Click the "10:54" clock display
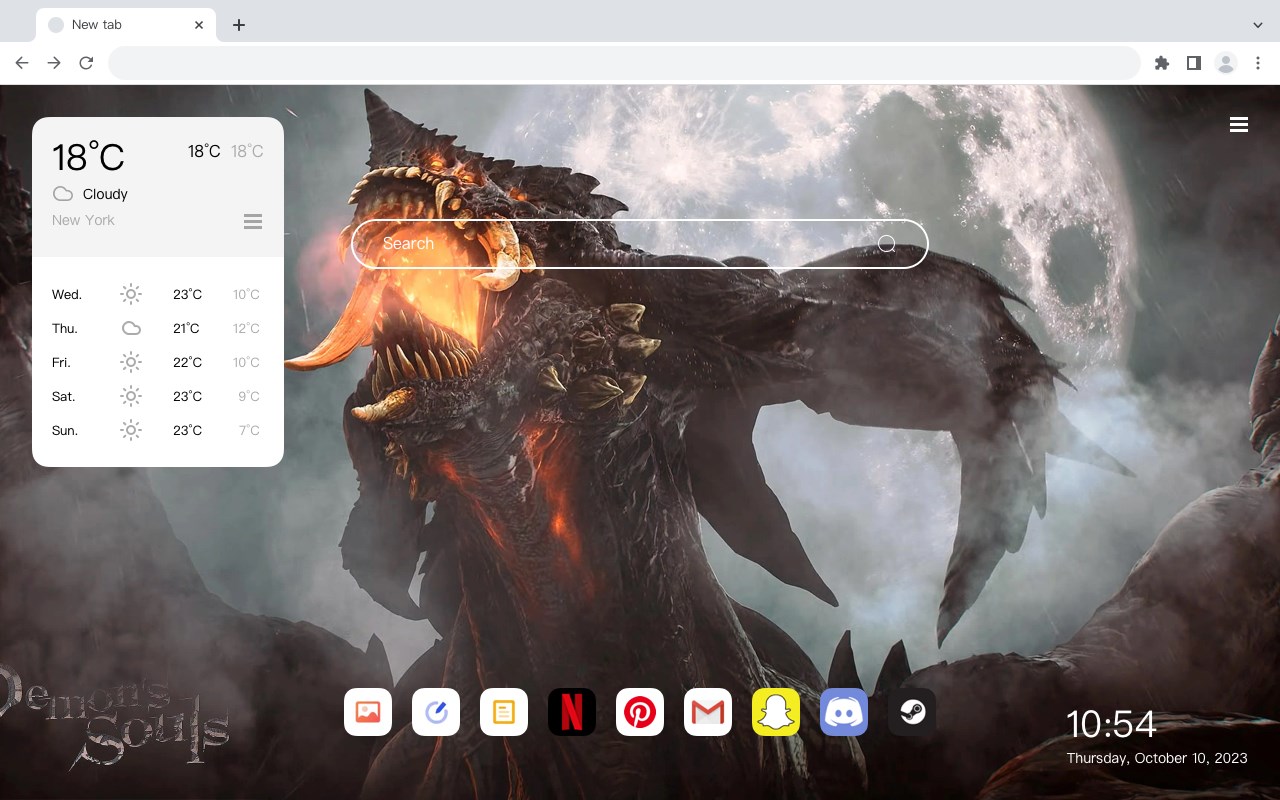The width and height of the screenshot is (1280, 800). pyautogui.click(x=1111, y=724)
